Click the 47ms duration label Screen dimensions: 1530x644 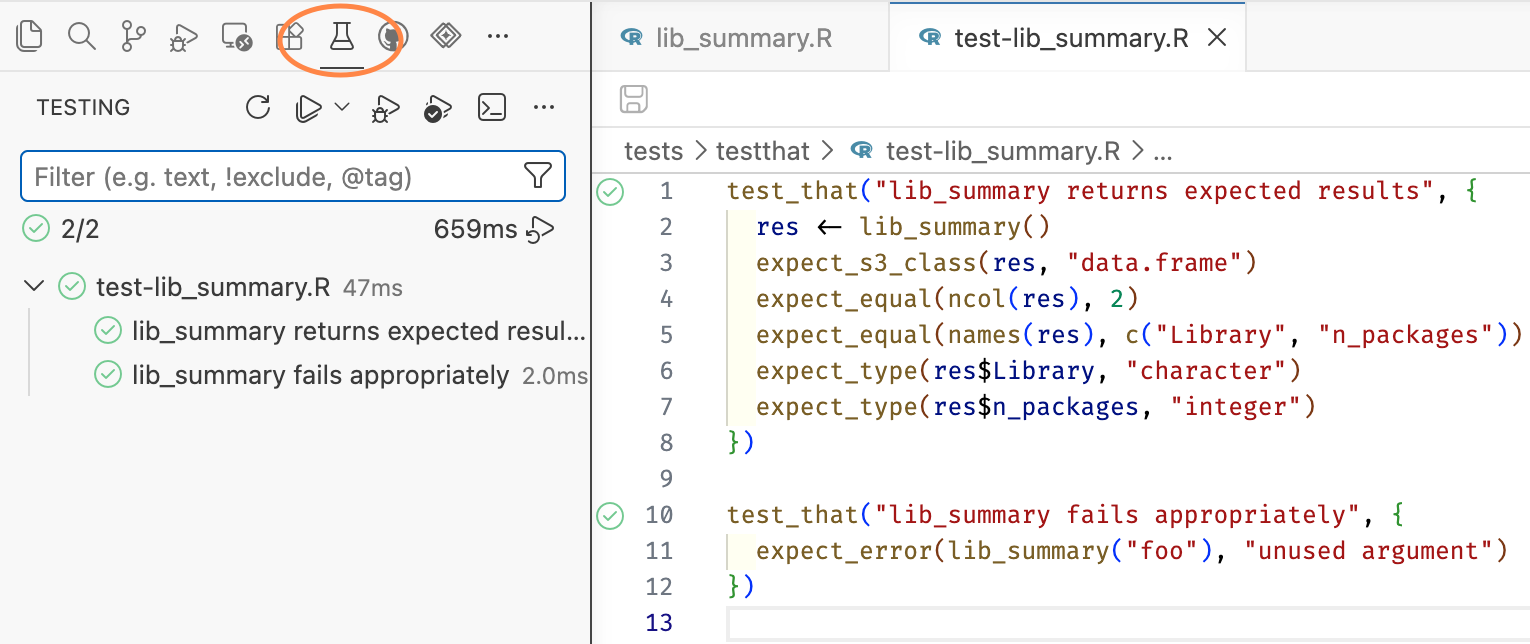(x=373, y=288)
